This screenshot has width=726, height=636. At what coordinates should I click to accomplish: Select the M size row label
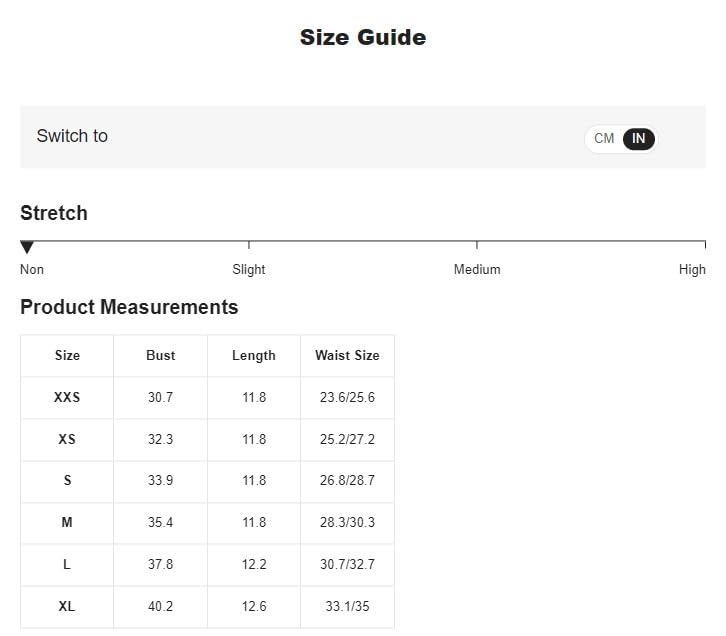click(x=67, y=522)
